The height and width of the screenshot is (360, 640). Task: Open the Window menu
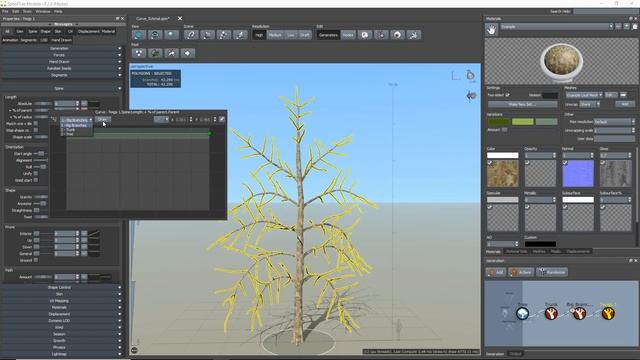click(43, 11)
